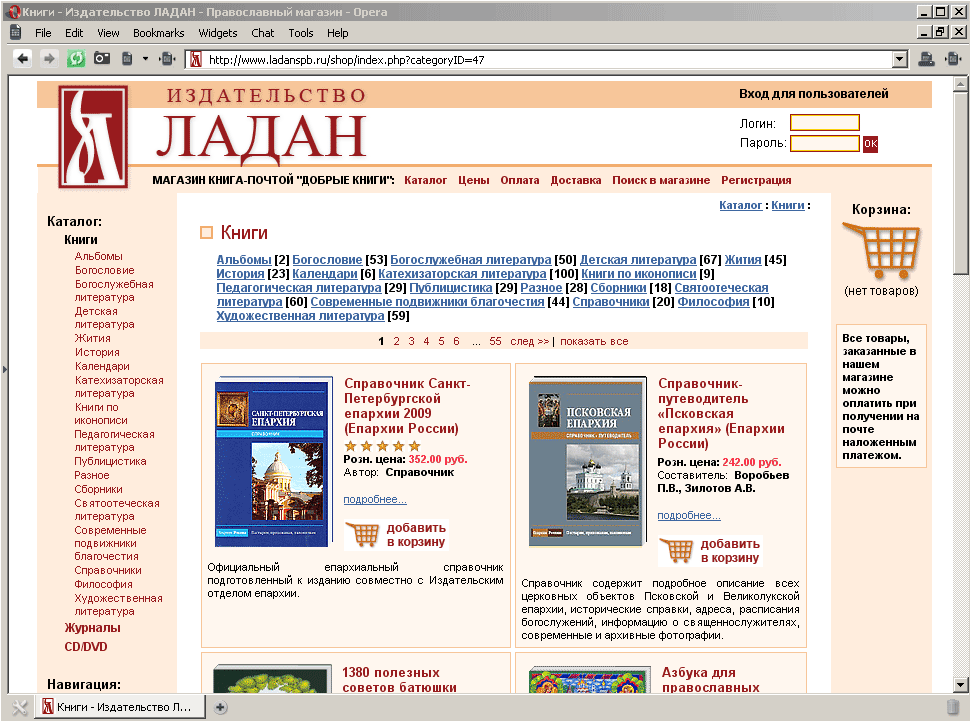The width and height of the screenshot is (970, 721).
Task: Go to page 55 of the results
Action: [x=495, y=341]
